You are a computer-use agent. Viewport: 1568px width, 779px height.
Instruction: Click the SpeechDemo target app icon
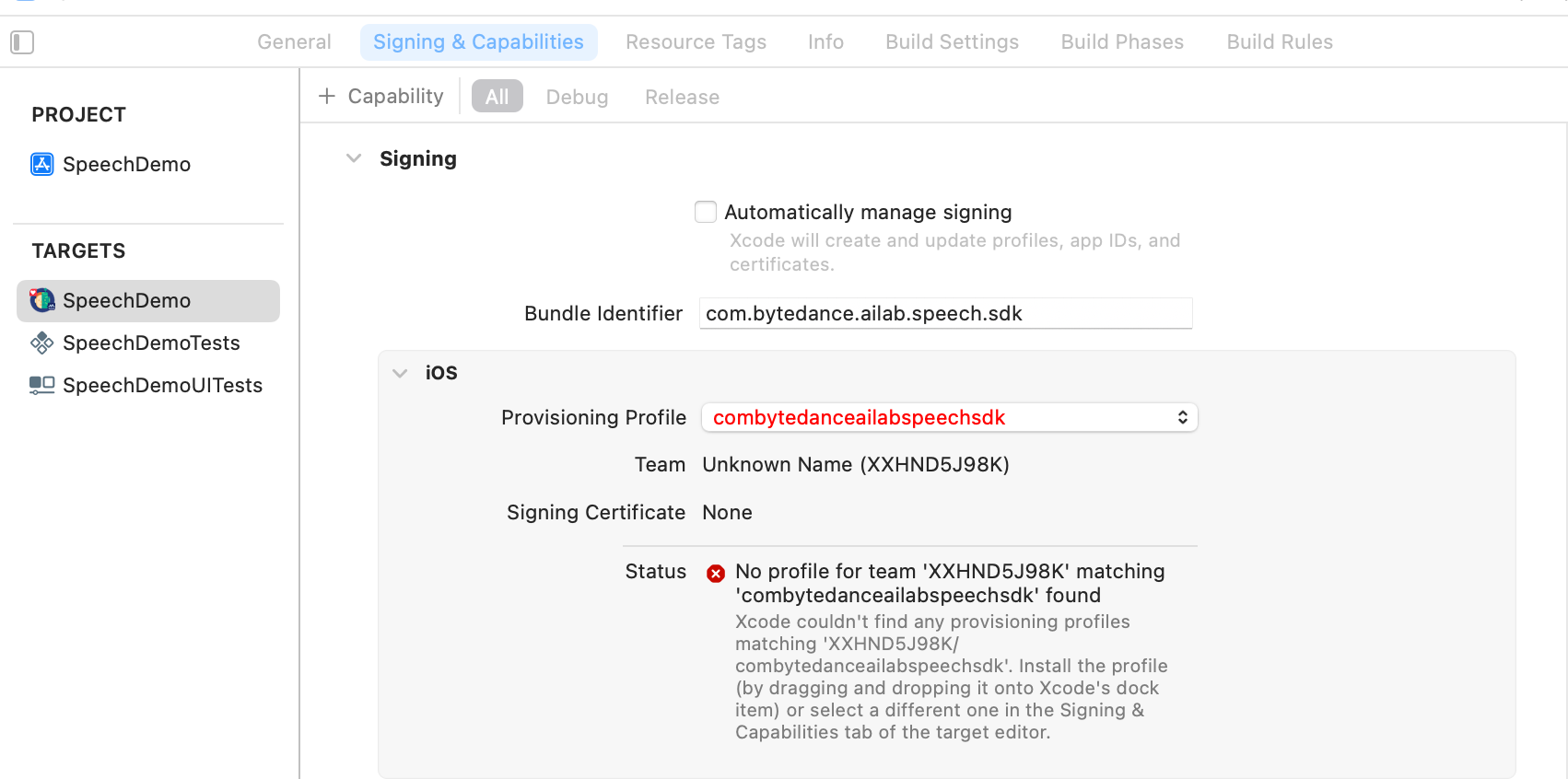(x=42, y=300)
